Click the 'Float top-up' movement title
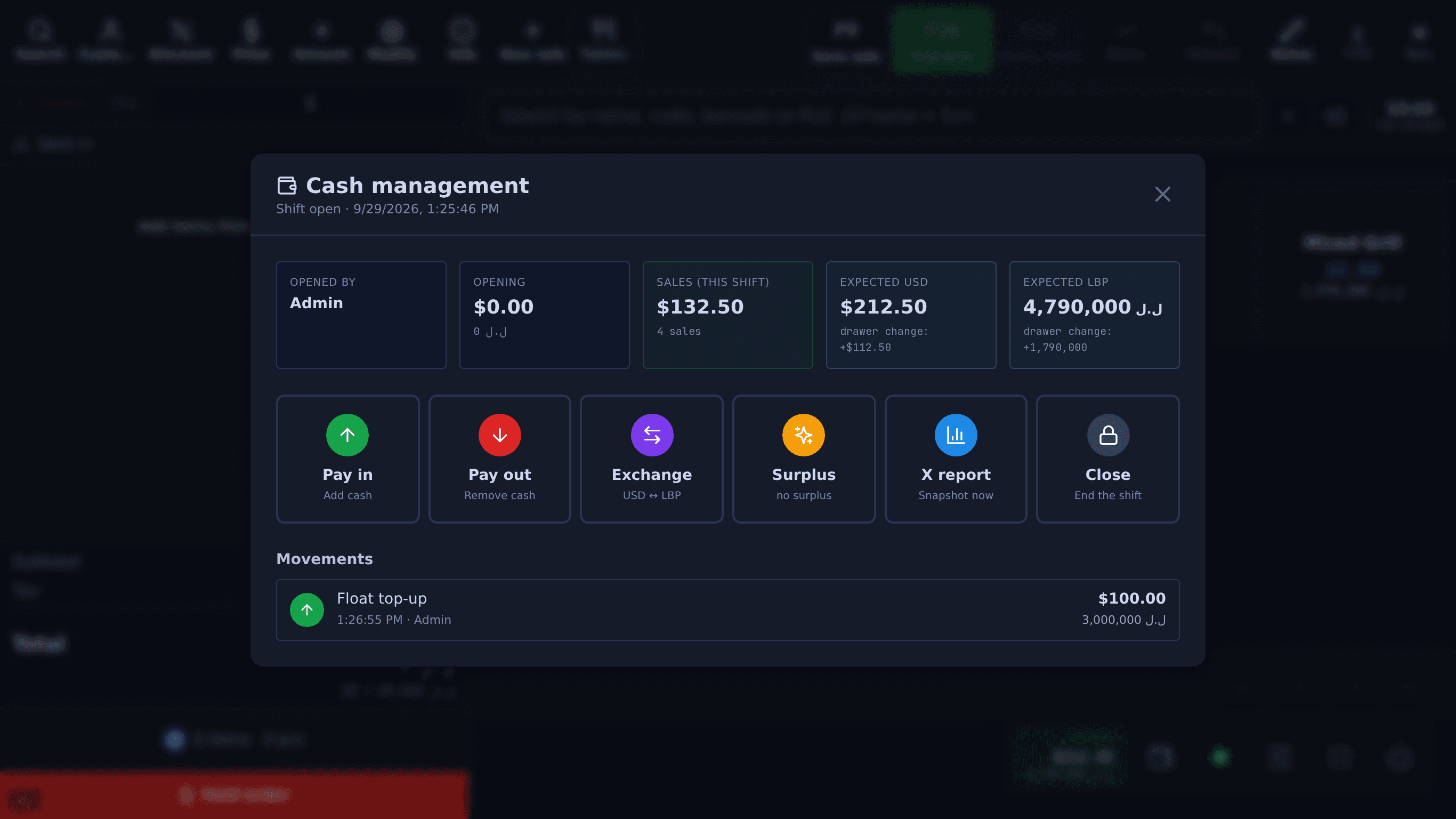This screenshot has width=1456, height=819. click(382, 598)
